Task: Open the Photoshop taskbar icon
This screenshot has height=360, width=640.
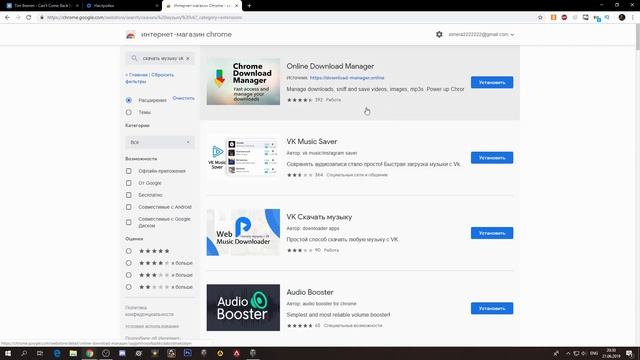Action: coord(187,353)
